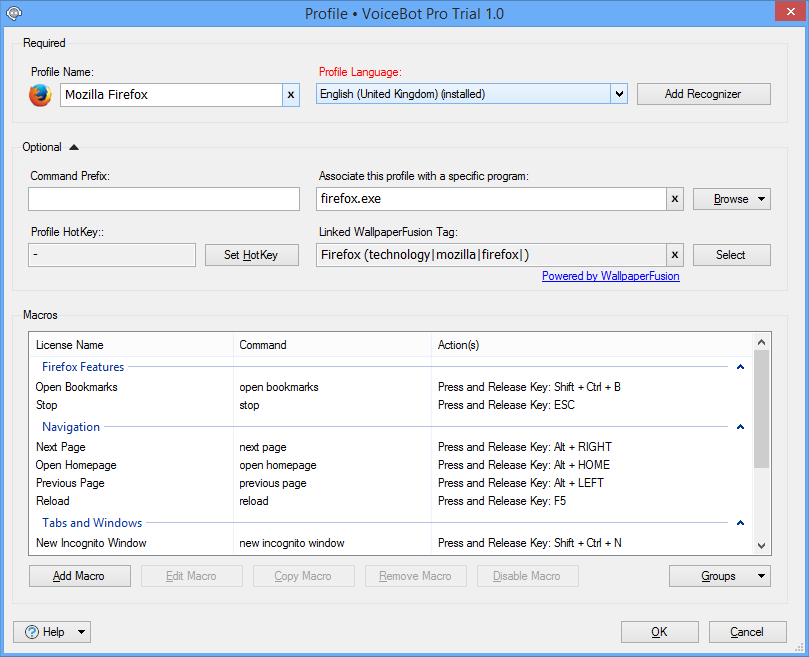Click the macros list scroll up arrow

[762, 342]
